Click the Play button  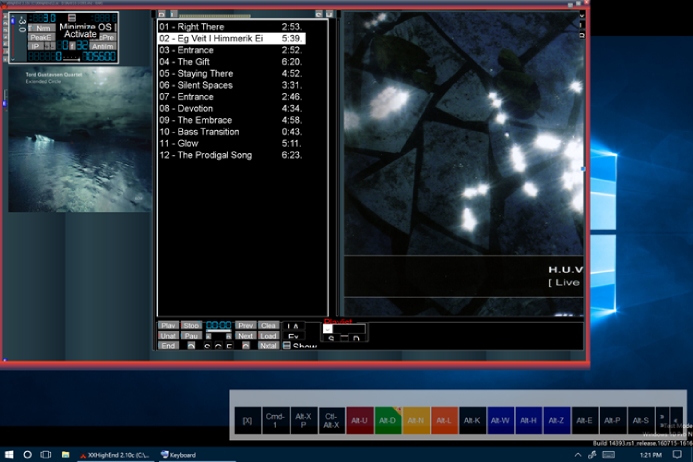[x=168, y=325]
